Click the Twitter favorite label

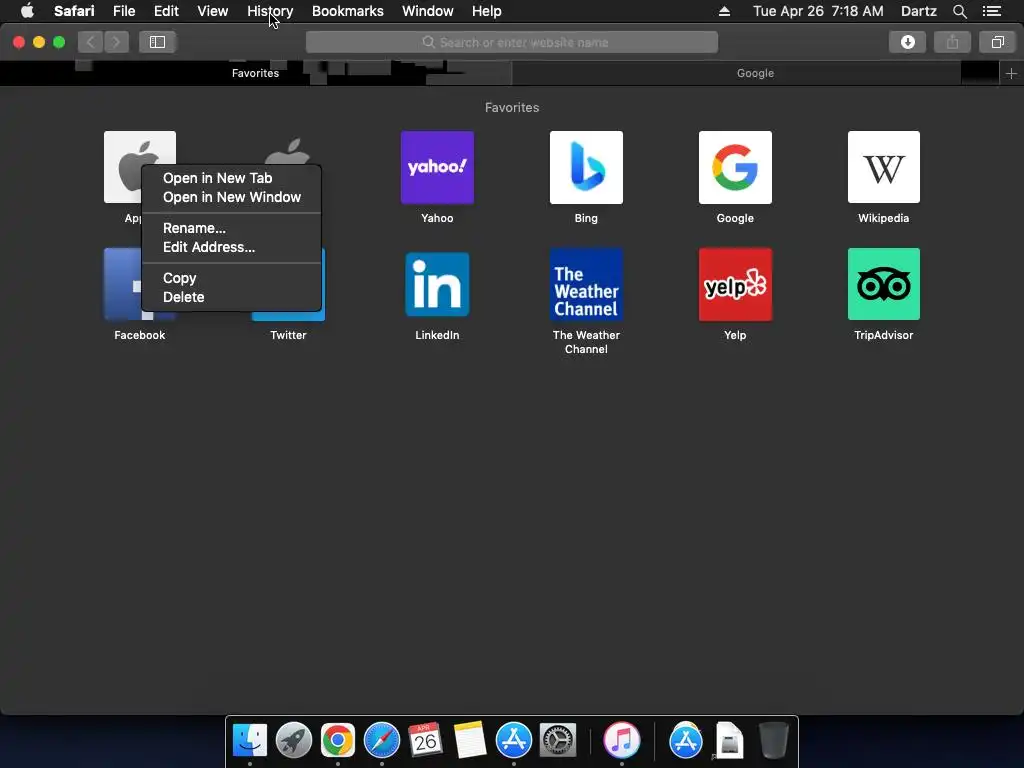coord(288,335)
